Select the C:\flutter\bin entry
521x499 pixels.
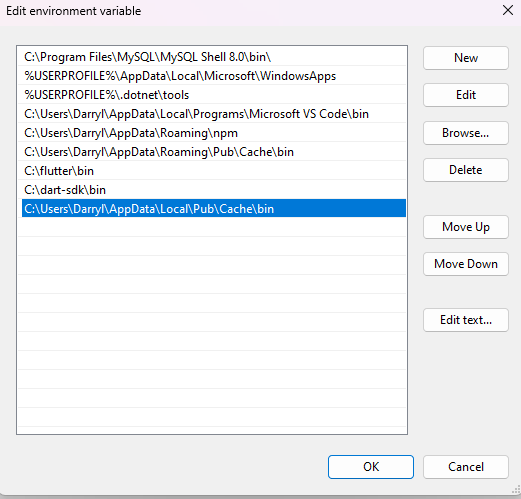pyautogui.click(x=214, y=171)
